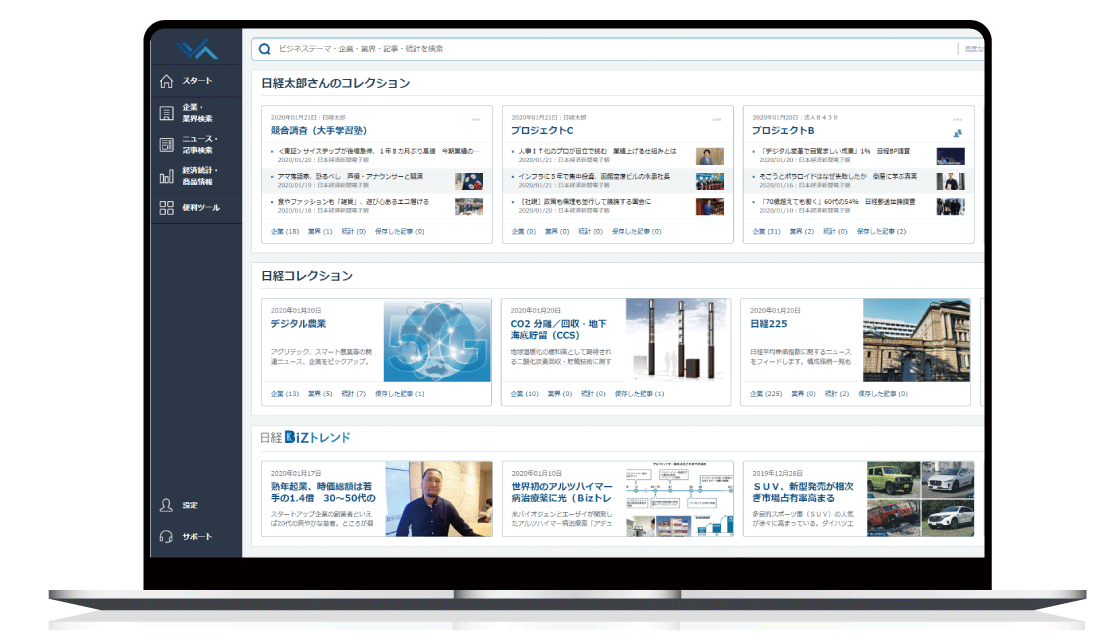The height and width of the screenshot is (640, 1120).
Task: Open the 日経225 collection title
Action: (x=769, y=324)
